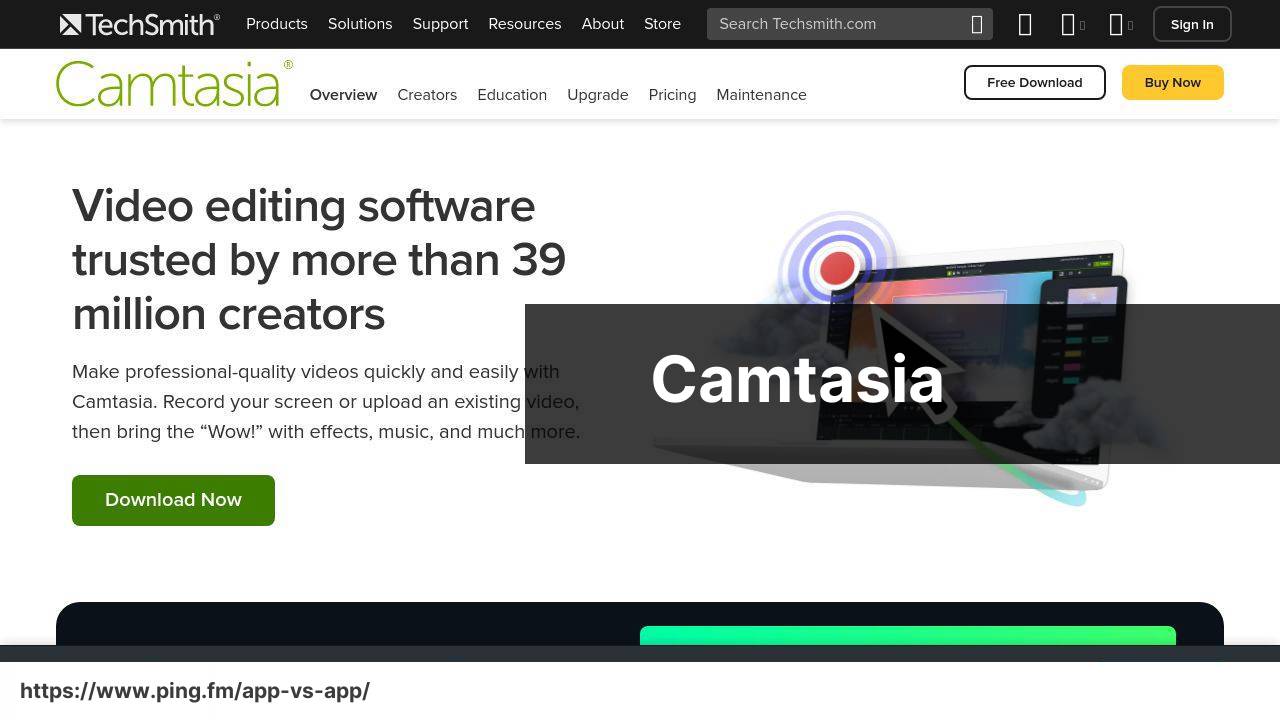Image resolution: width=1280 pixels, height=720 pixels.
Task: Open the Maintenance tab
Action: tap(761, 95)
